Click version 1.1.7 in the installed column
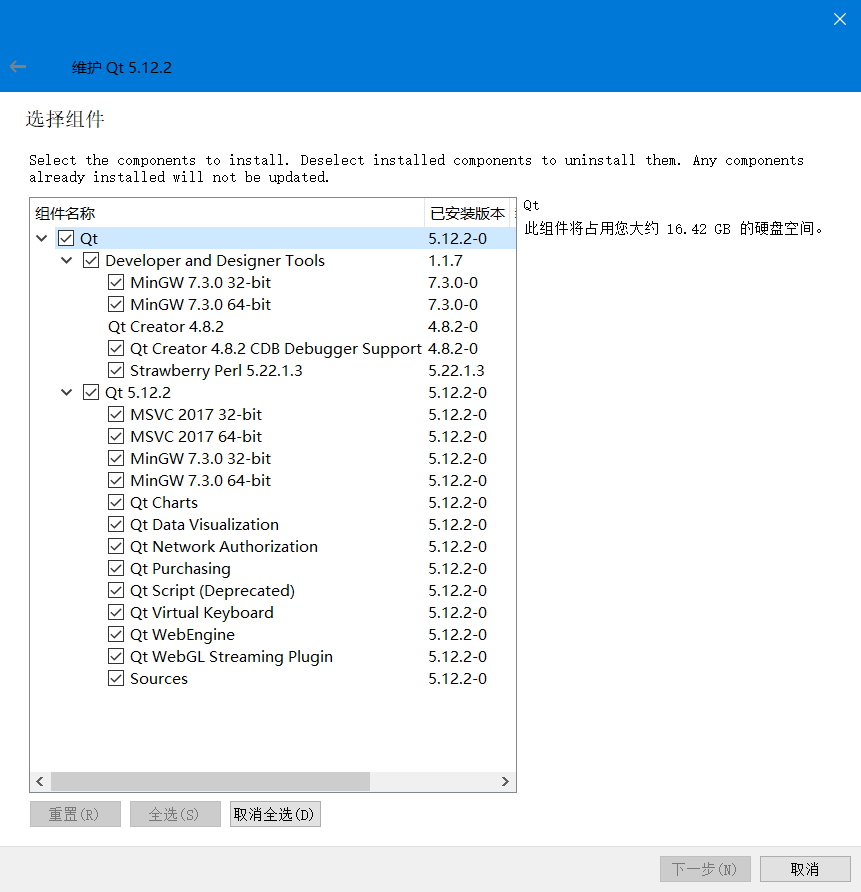The image size is (861, 892). pyautogui.click(x=445, y=261)
